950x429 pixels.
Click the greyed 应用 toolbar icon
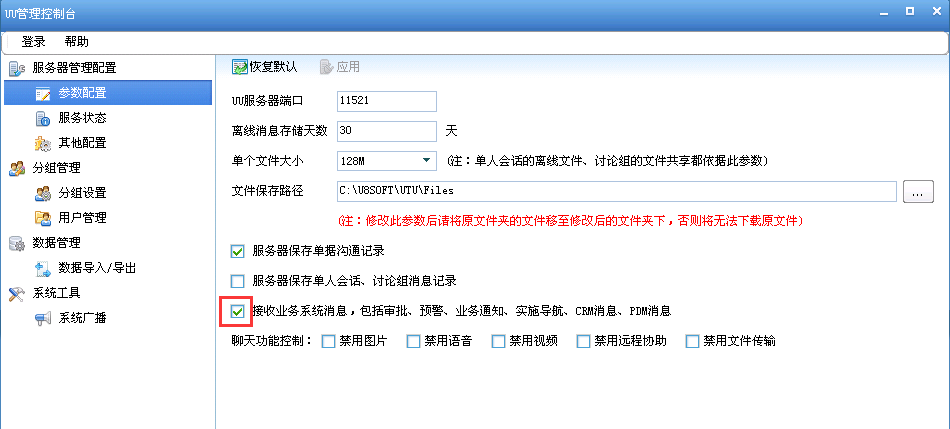coord(327,67)
